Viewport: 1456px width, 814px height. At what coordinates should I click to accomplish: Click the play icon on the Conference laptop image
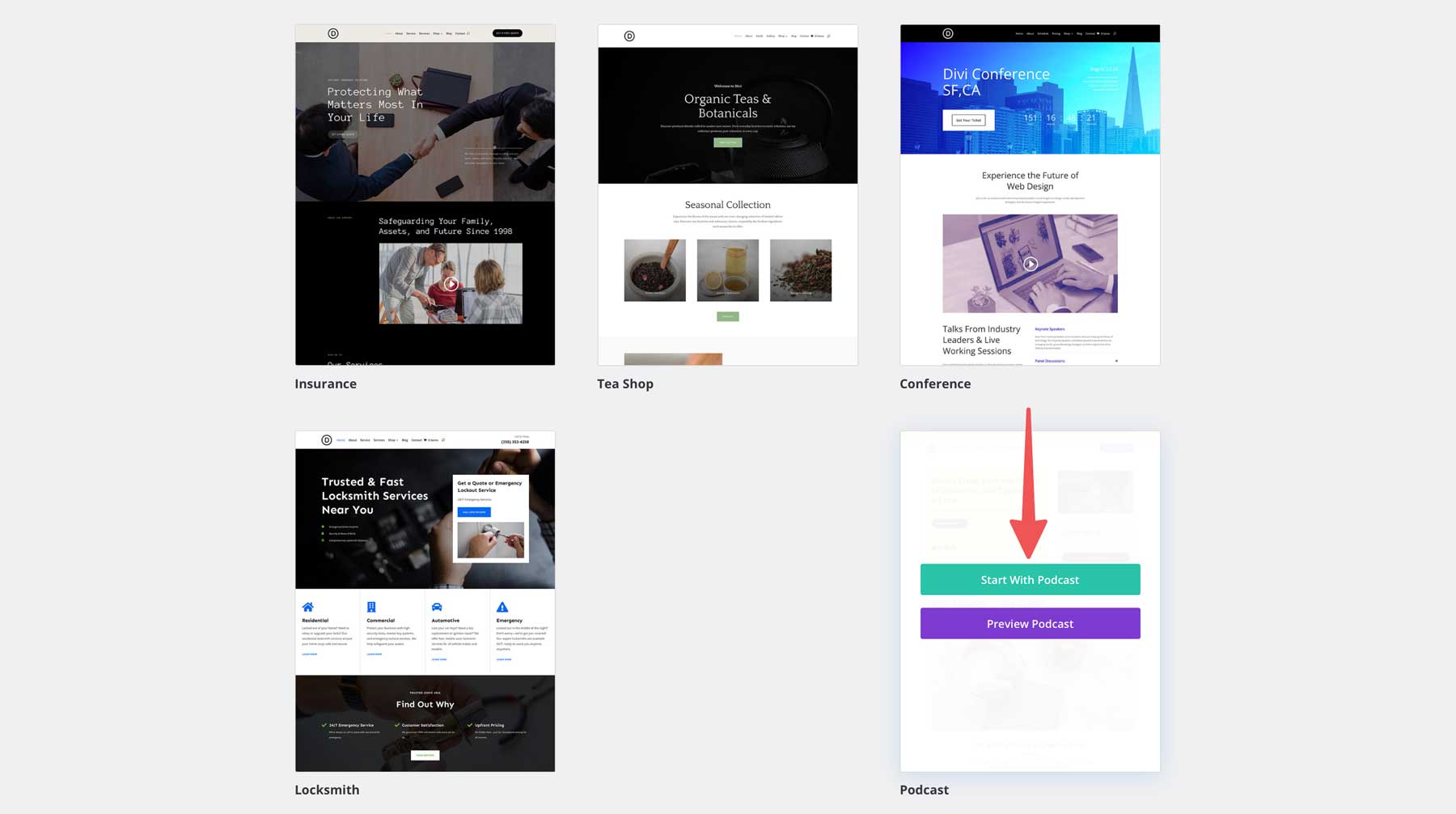(x=1031, y=264)
